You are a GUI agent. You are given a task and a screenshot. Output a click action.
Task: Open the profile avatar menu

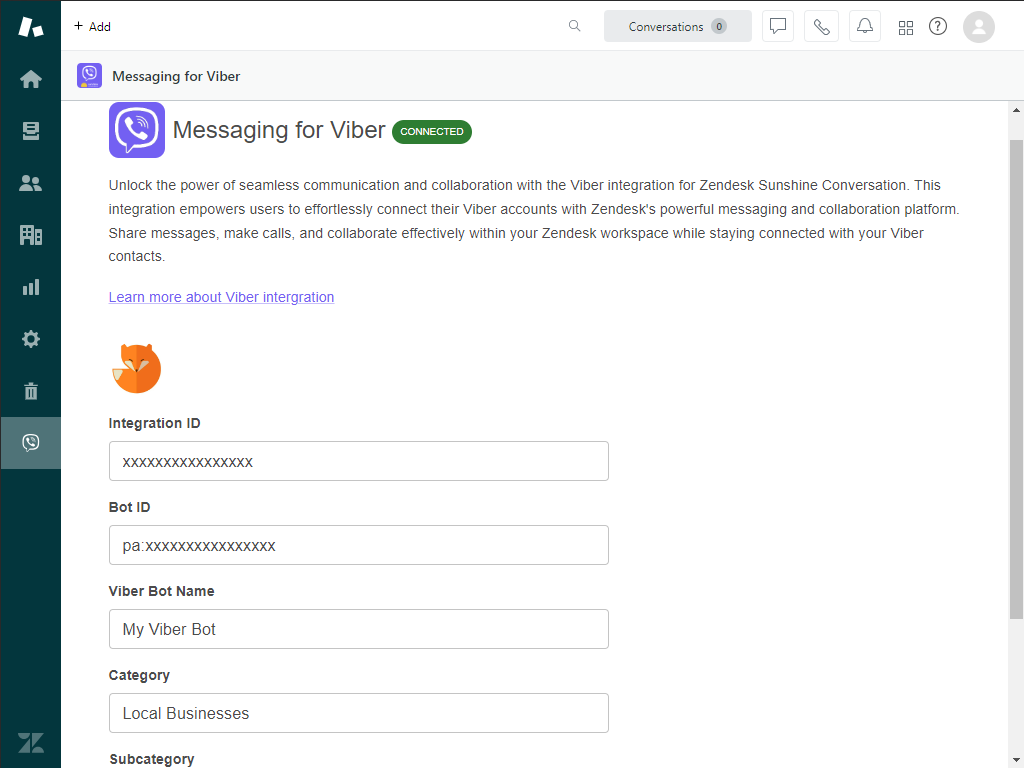pos(978,27)
